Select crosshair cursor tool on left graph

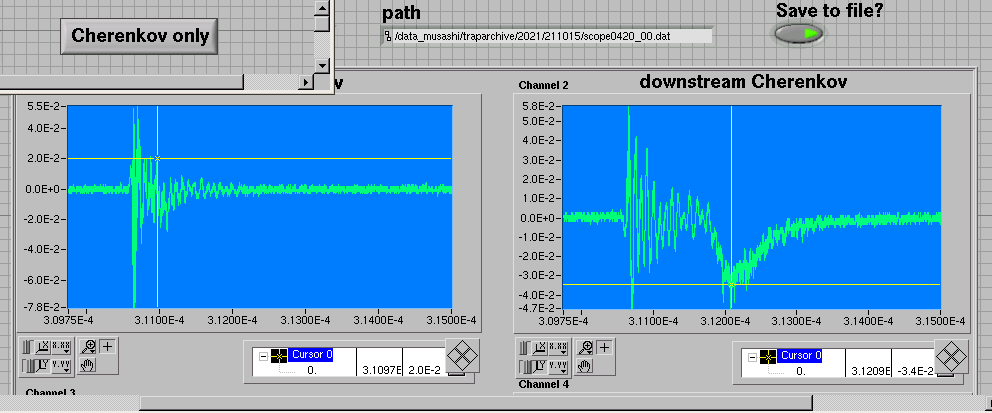point(108,347)
